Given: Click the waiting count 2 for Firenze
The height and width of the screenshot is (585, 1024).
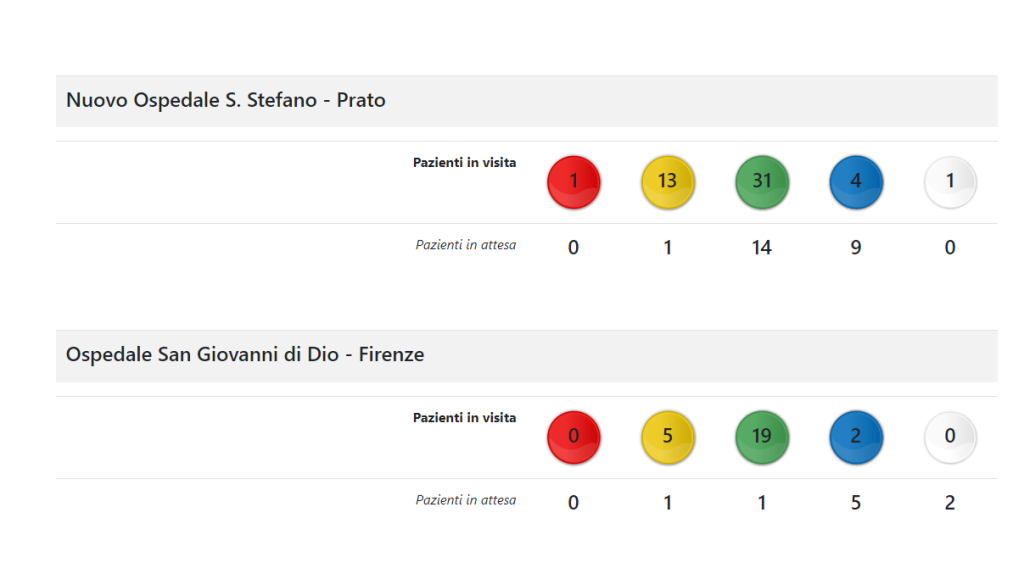Looking at the screenshot, I should (x=950, y=503).
